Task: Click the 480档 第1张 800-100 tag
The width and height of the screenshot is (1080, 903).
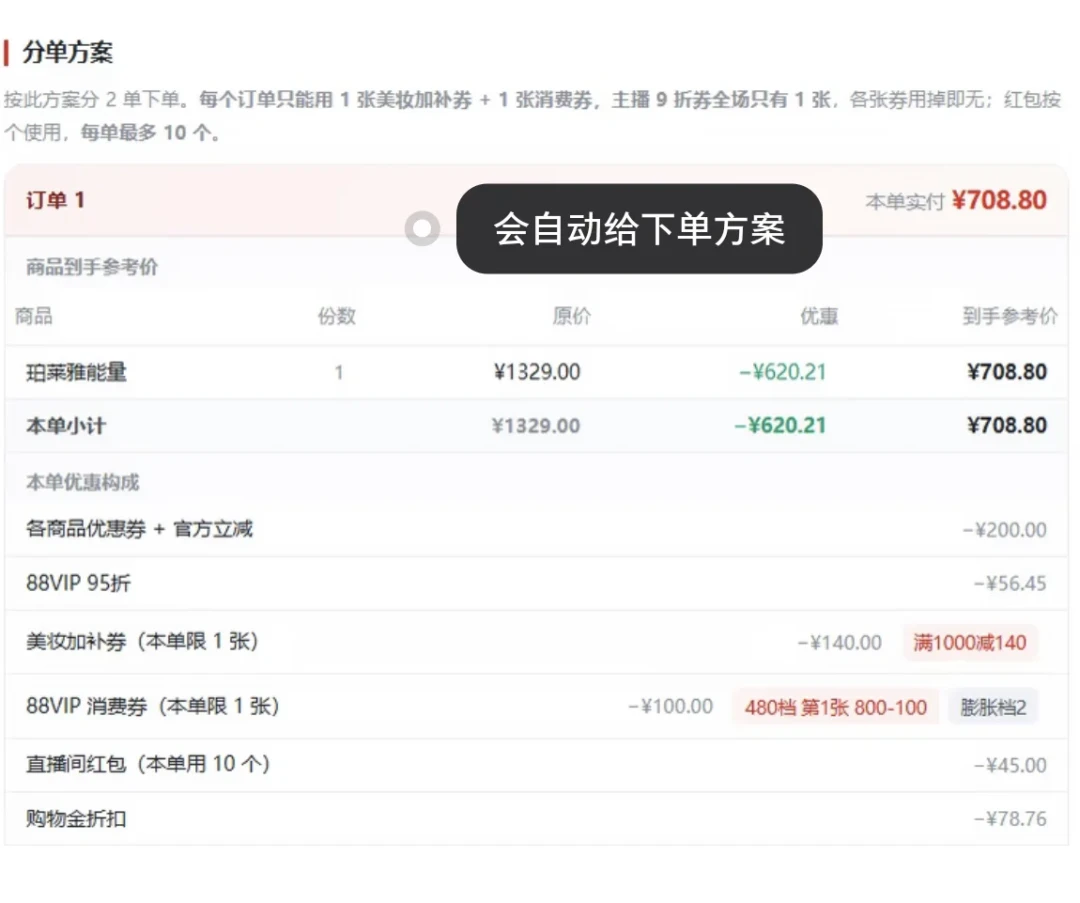Action: click(x=835, y=707)
